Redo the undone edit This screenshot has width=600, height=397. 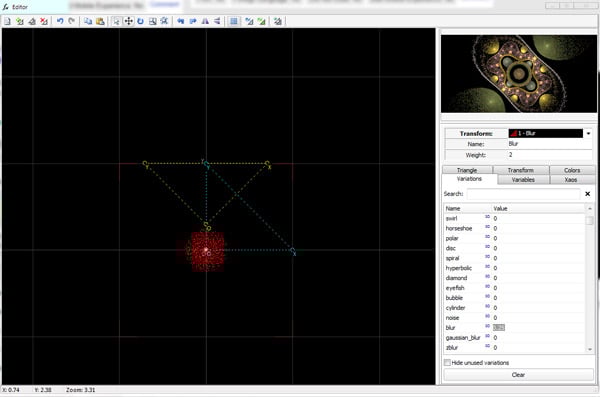[x=72, y=21]
